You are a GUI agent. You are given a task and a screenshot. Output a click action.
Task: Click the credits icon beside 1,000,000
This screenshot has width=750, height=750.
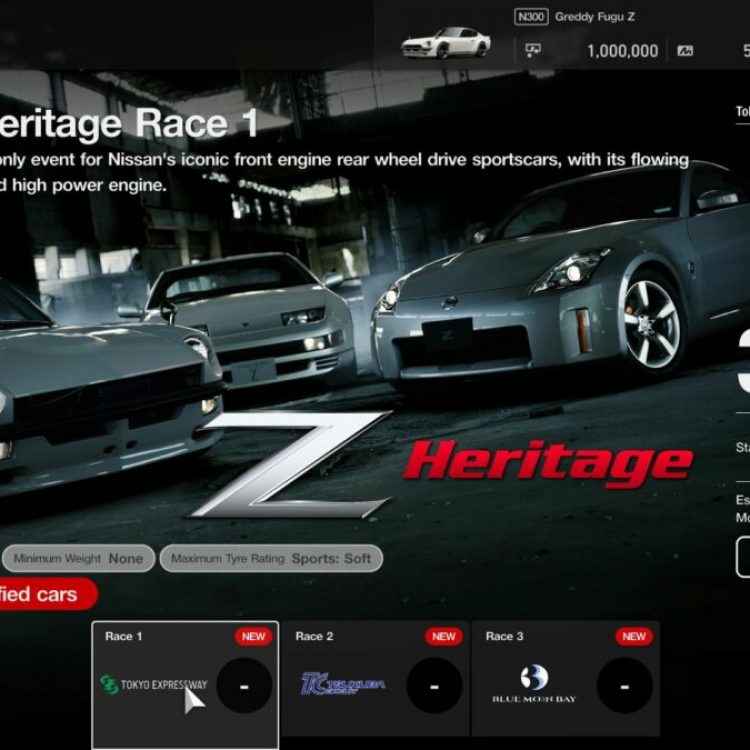pos(533,50)
